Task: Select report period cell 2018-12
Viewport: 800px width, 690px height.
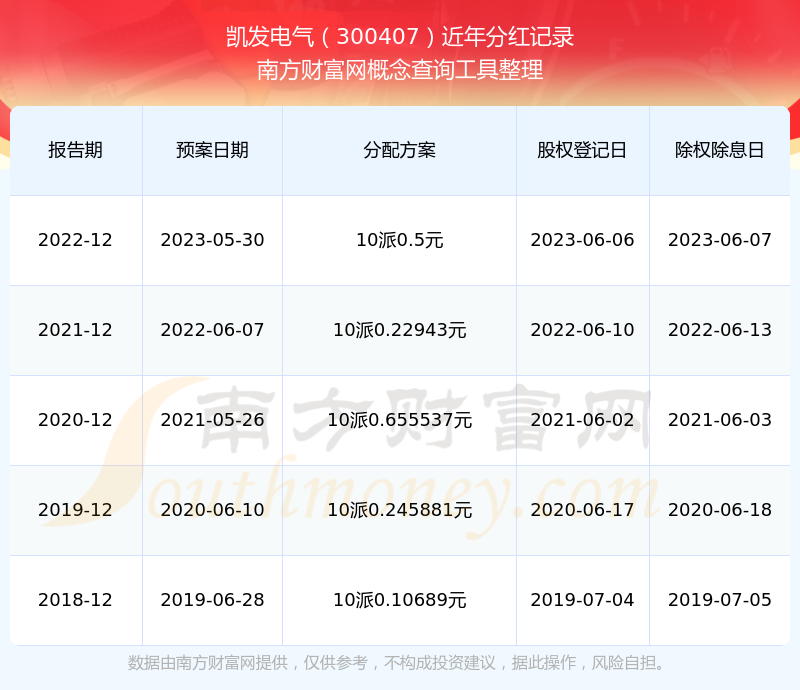Action: pos(76,600)
